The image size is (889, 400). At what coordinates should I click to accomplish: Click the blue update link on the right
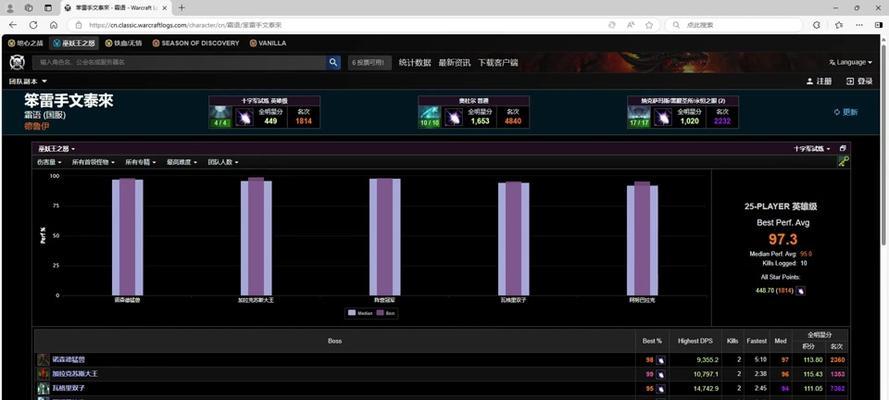tap(850, 112)
